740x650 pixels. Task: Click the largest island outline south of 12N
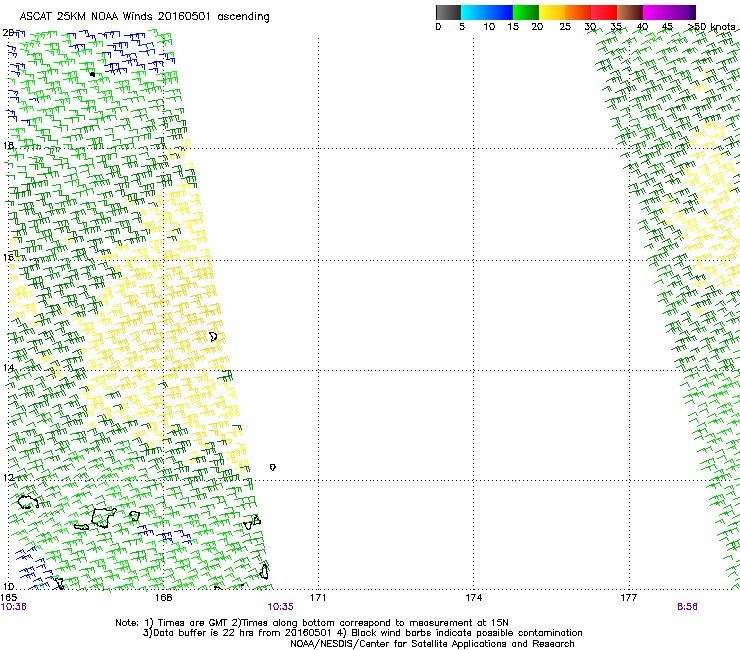coord(104,518)
